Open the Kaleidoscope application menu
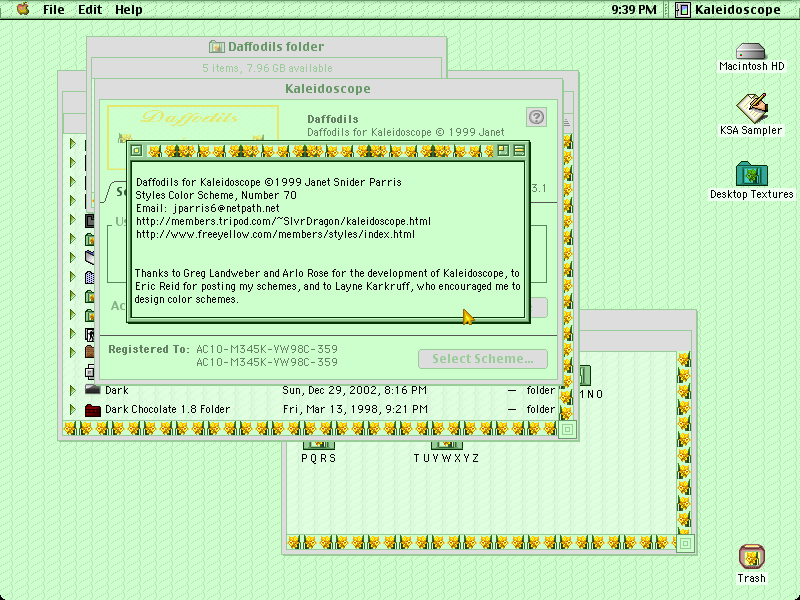Screen dimensions: 800x600 [x=728, y=10]
